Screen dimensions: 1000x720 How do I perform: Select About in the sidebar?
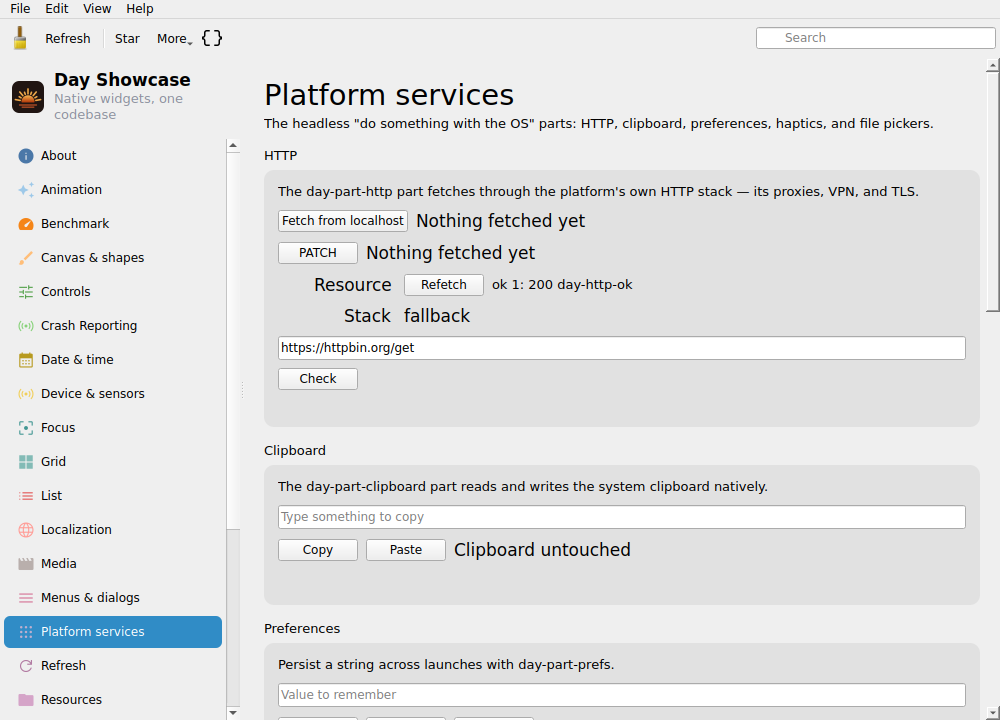tap(113, 156)
